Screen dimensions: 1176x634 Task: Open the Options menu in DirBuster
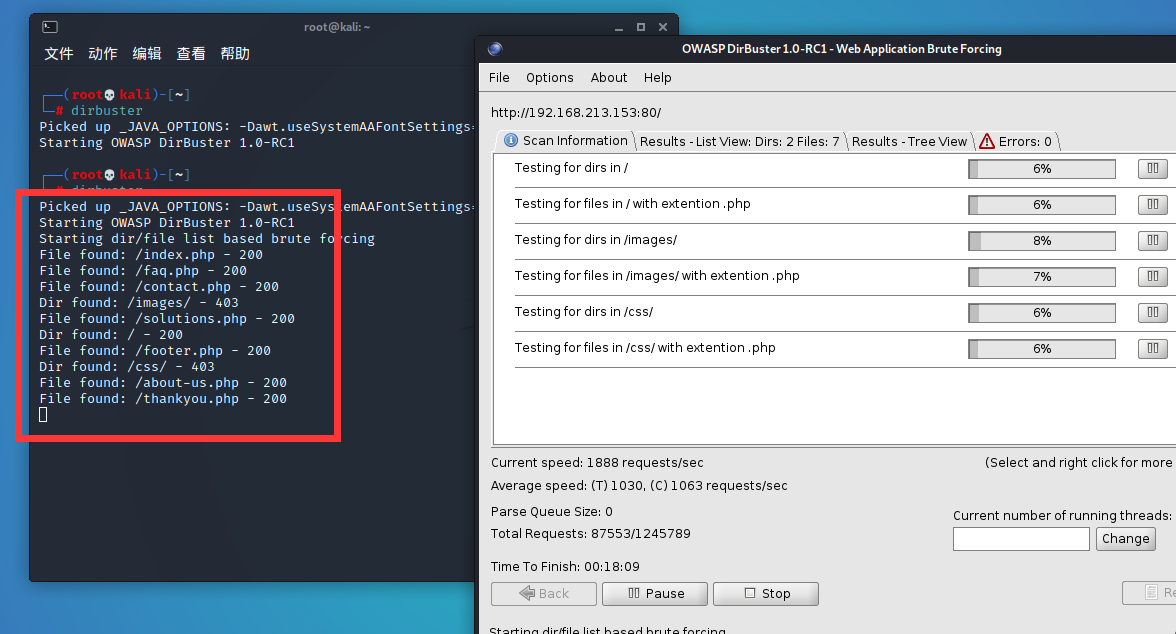click(x=550, y=77)
